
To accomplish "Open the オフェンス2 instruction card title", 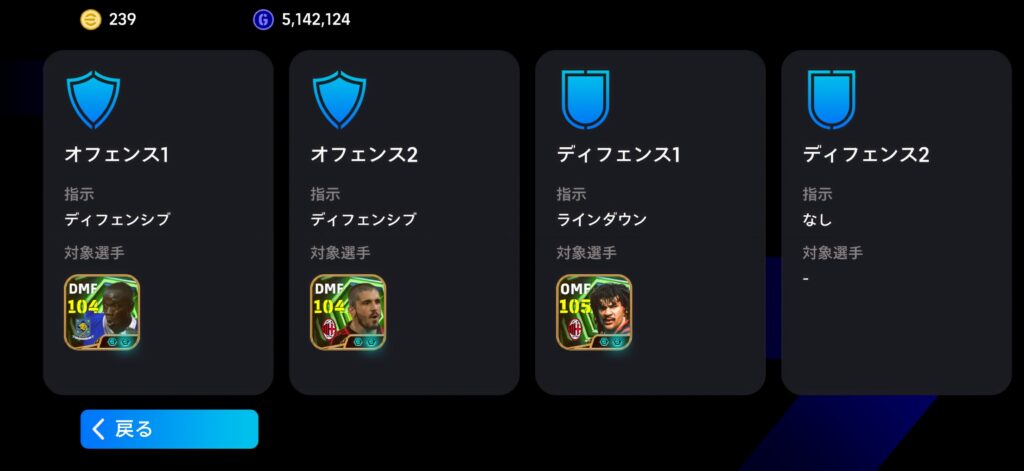I will click(x=364, y=155).
